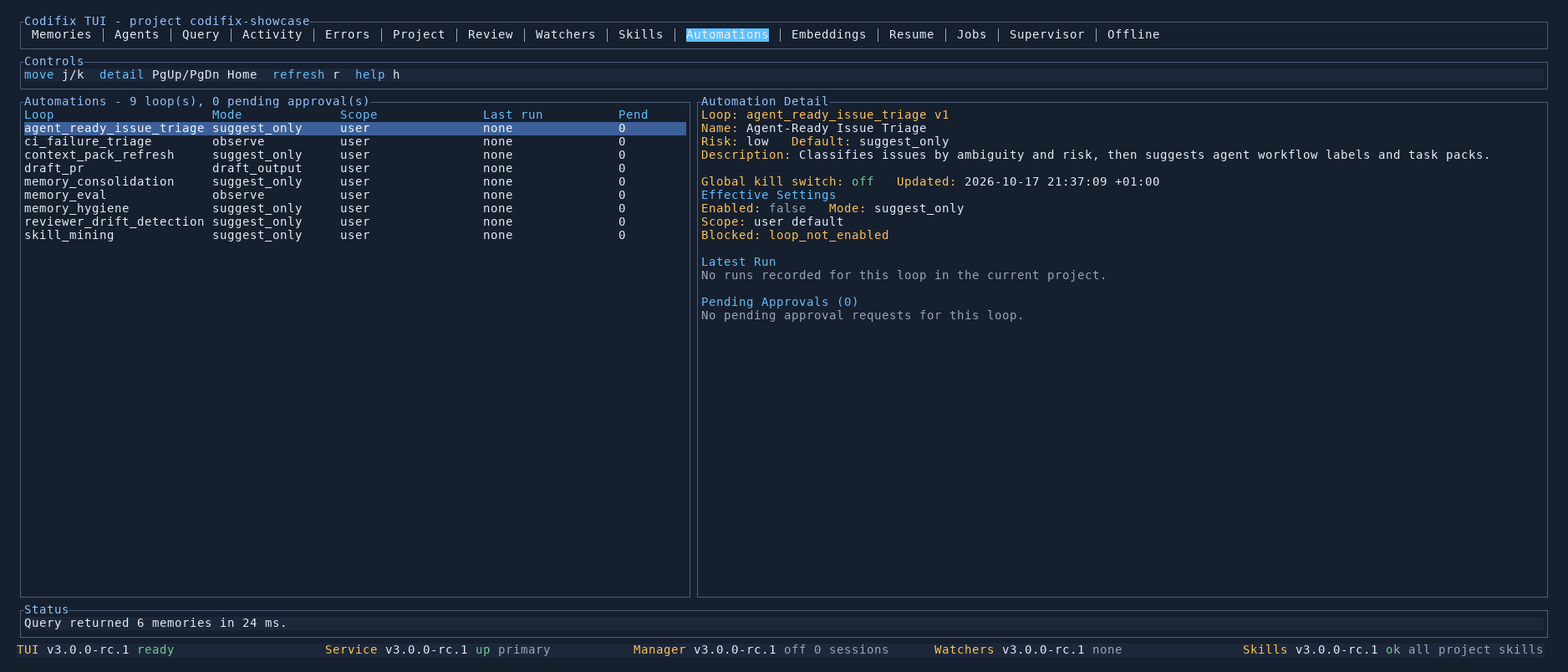Viewport: 1568px width, 672px height.
Task: Select the draft_pr loop row
Action: pyautogui.click(x=355, y=168)
